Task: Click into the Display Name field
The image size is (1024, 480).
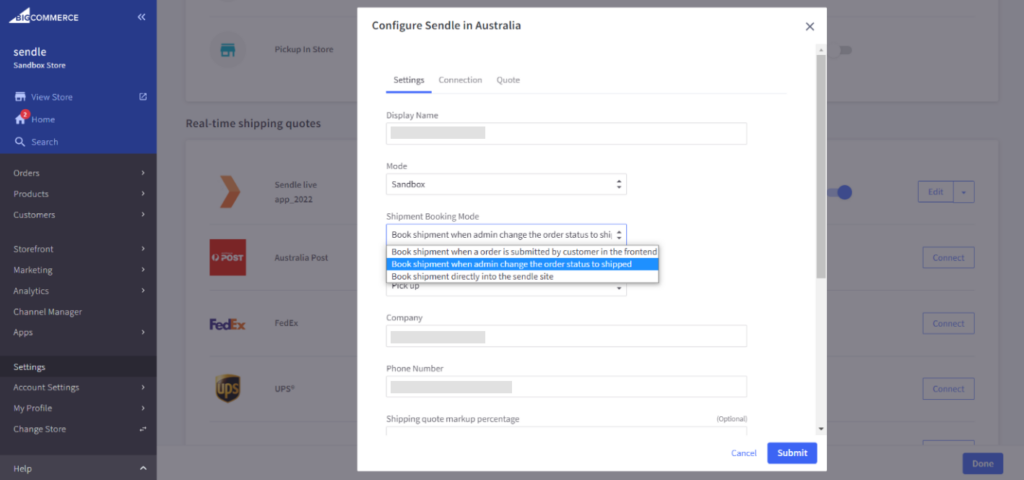Action: click(x=566, y=133)
